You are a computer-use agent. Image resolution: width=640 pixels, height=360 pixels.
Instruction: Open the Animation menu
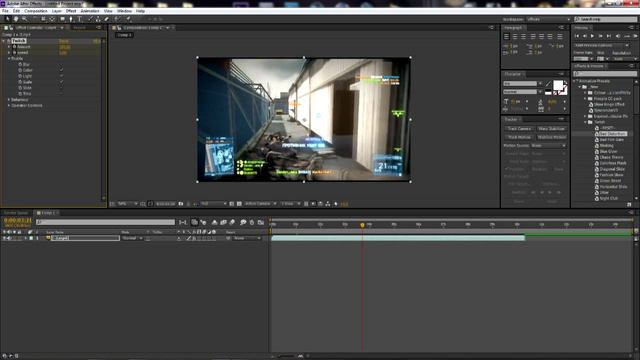pos(90,11)
